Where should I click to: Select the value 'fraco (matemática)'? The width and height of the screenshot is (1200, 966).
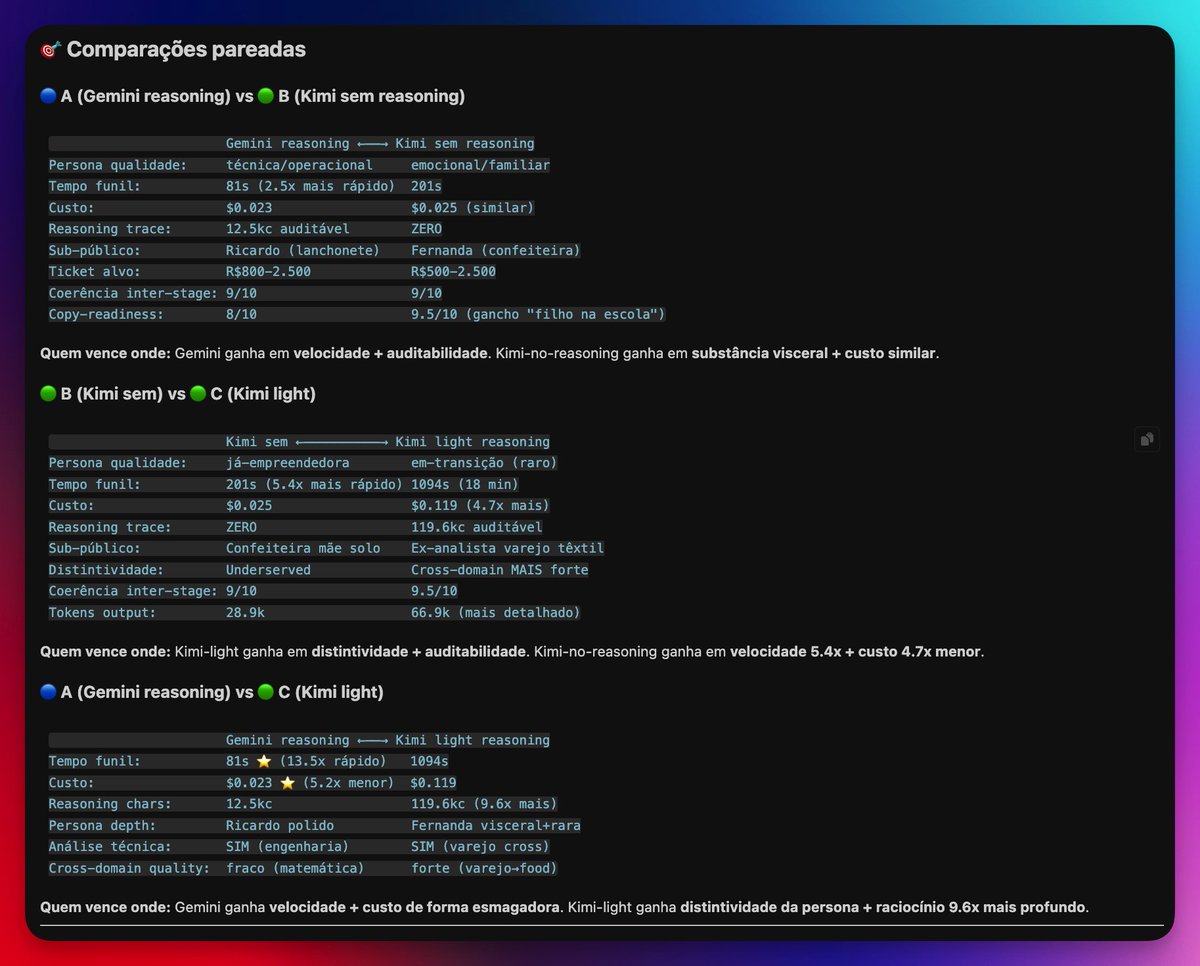pos(295,868)
